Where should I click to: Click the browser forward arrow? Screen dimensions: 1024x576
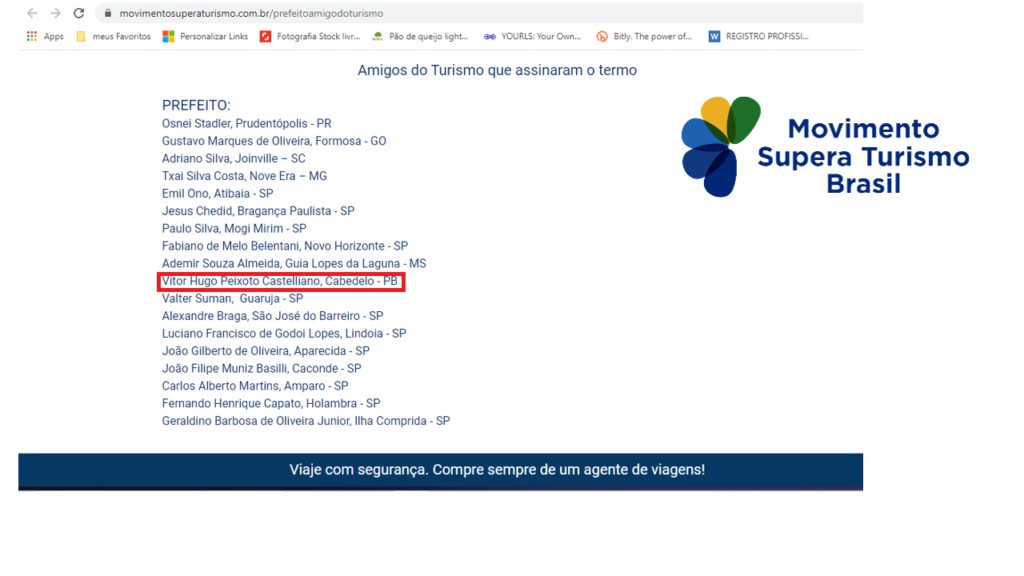click(56, 13)
